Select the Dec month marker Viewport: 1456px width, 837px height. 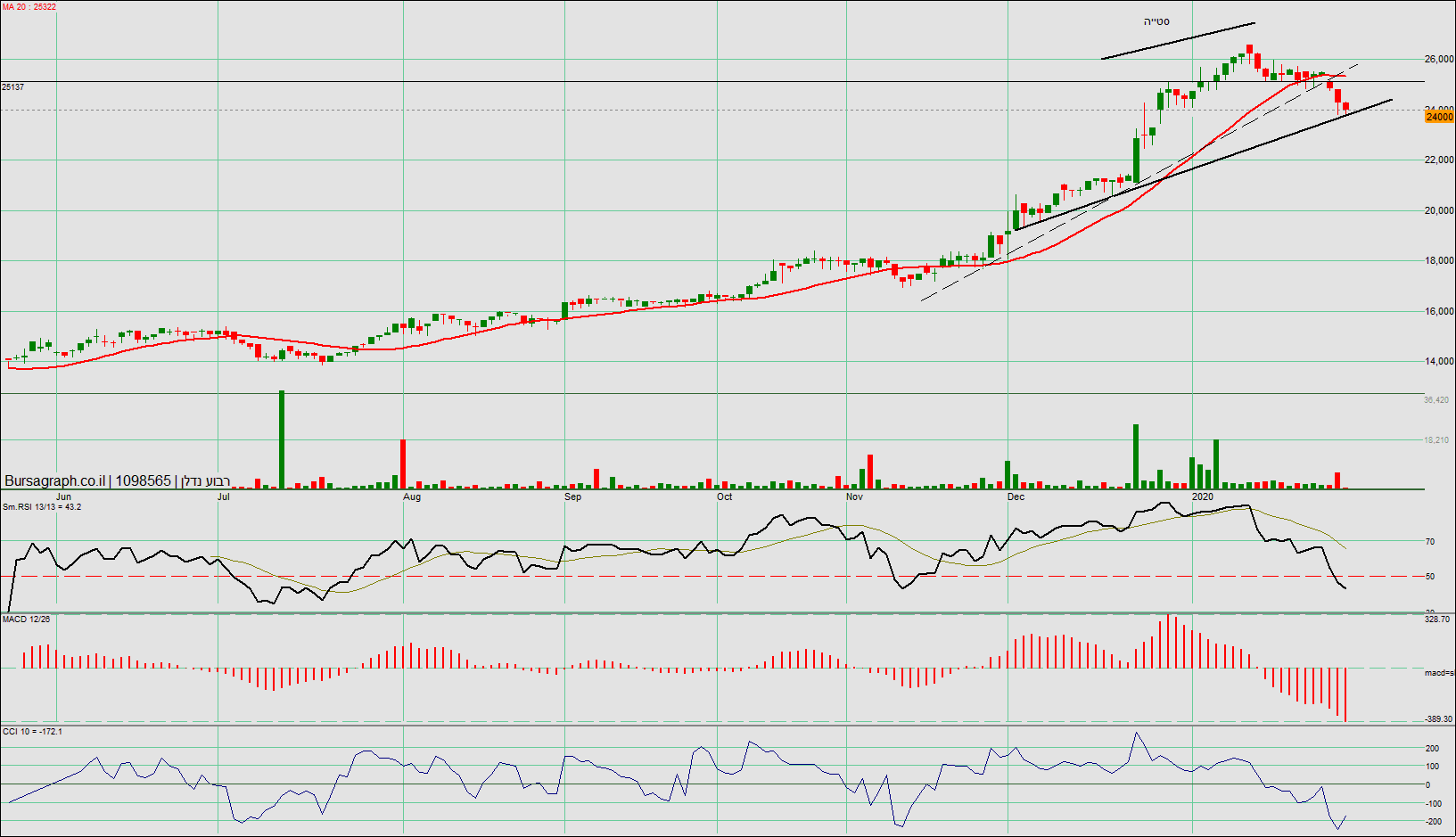tap(1016, 496)
